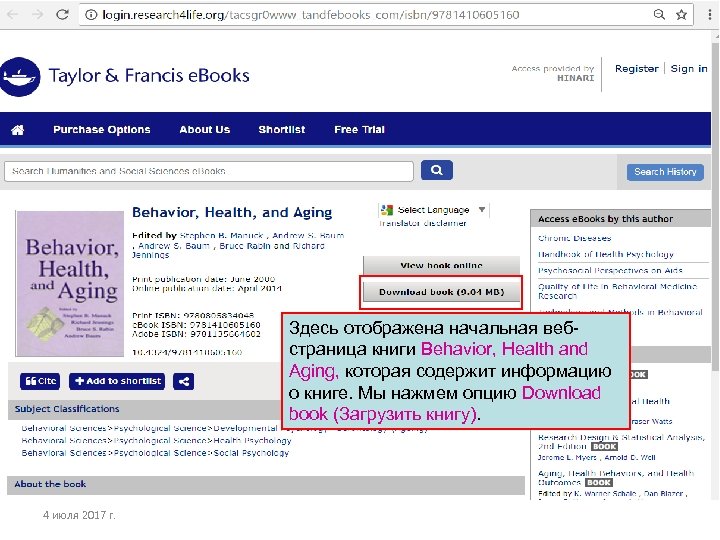Click editor Bruce Rabin link
The width and height of the screenshot is (720, 540).
[x=244, y=246]
